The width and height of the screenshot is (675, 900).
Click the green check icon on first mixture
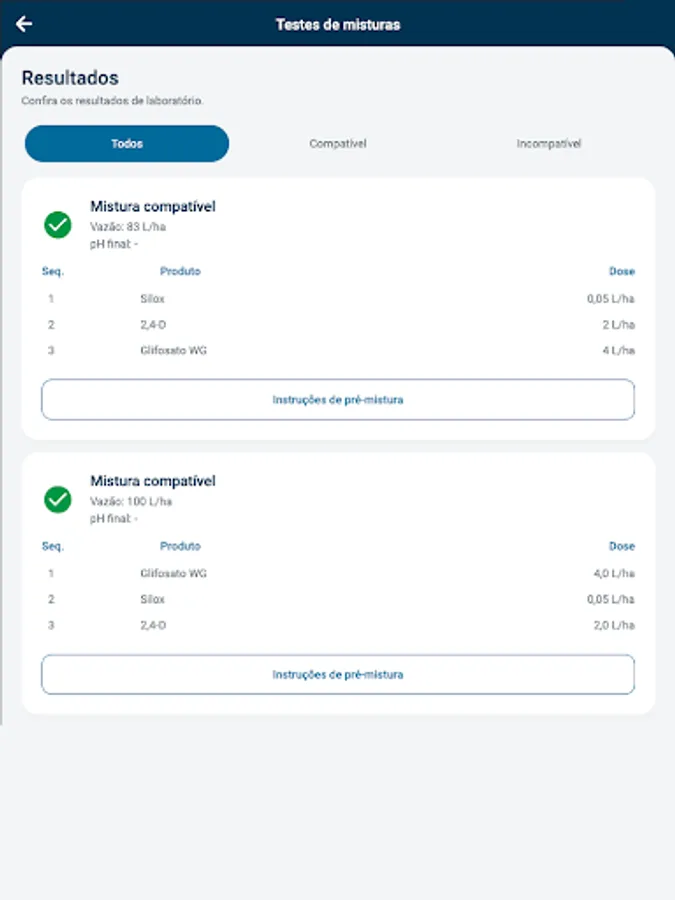click(x=58, y=225)
